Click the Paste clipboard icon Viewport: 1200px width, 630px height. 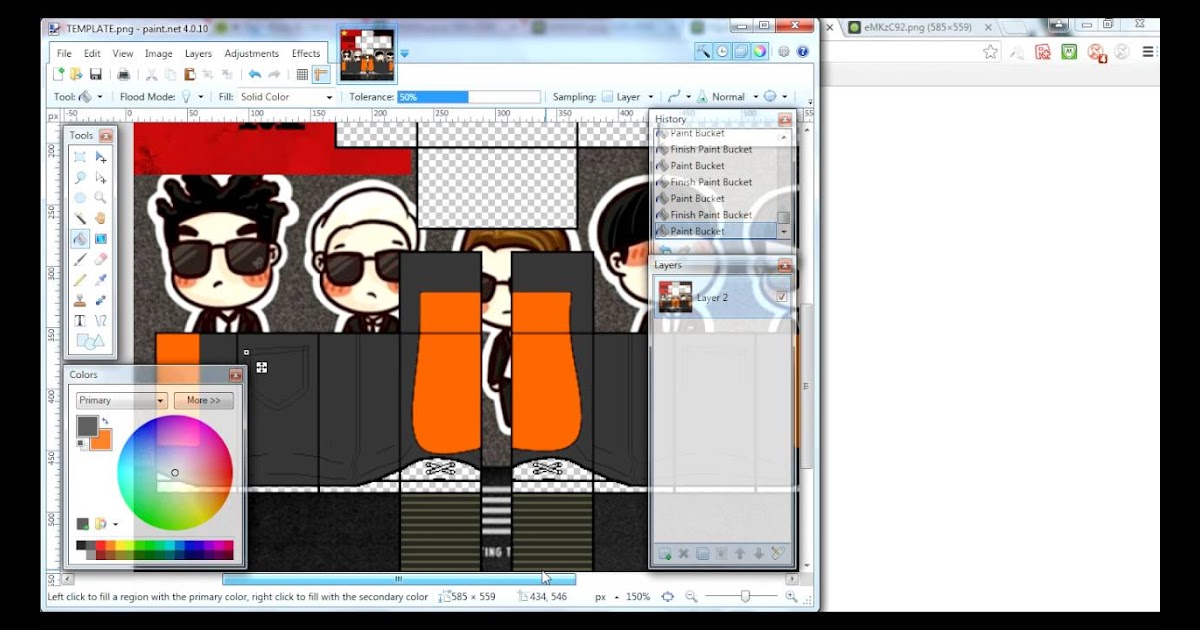(x=190, y=74)
